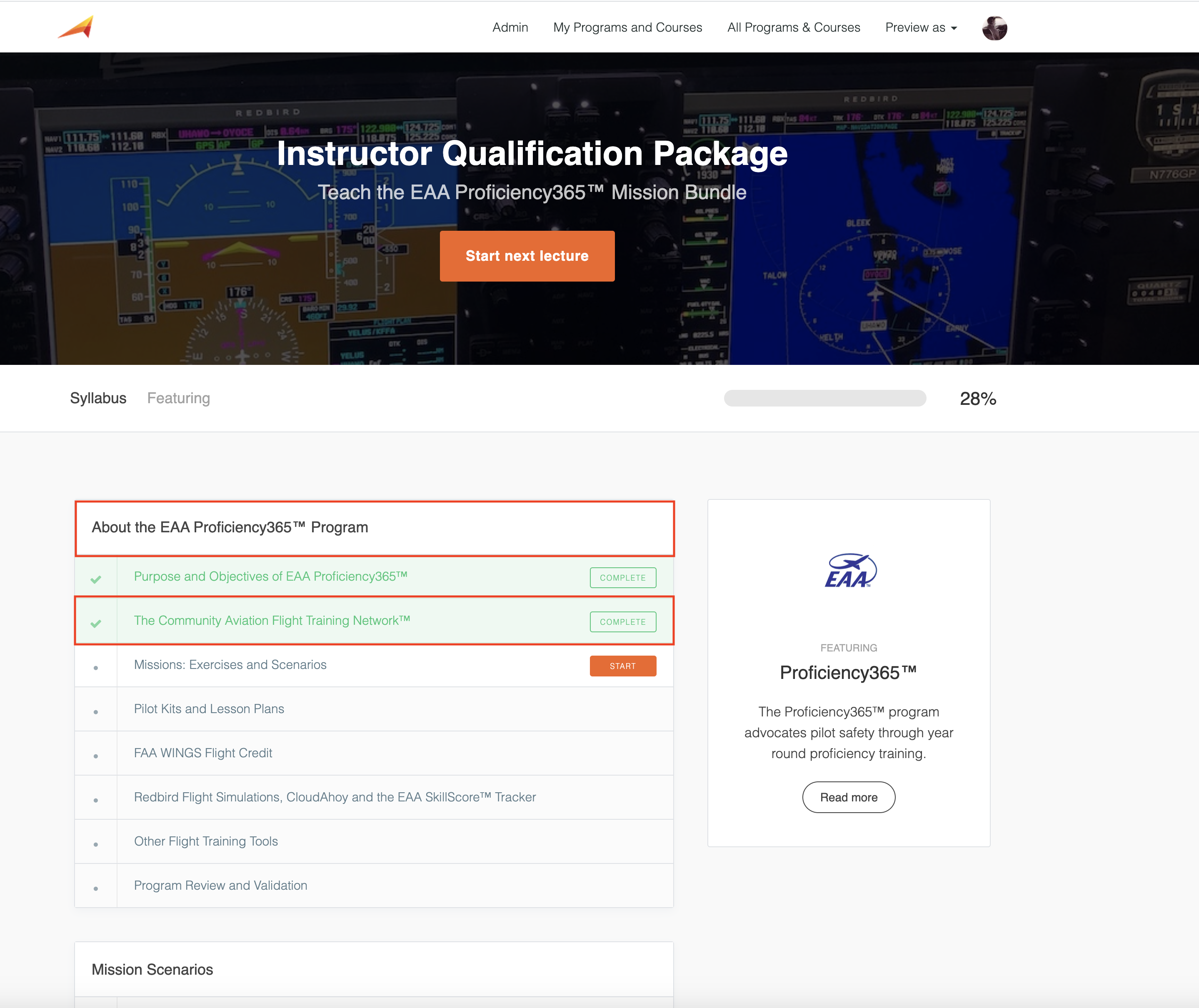
Task: Click the Instructor Qualification Package title
Action: coord(532,154)
